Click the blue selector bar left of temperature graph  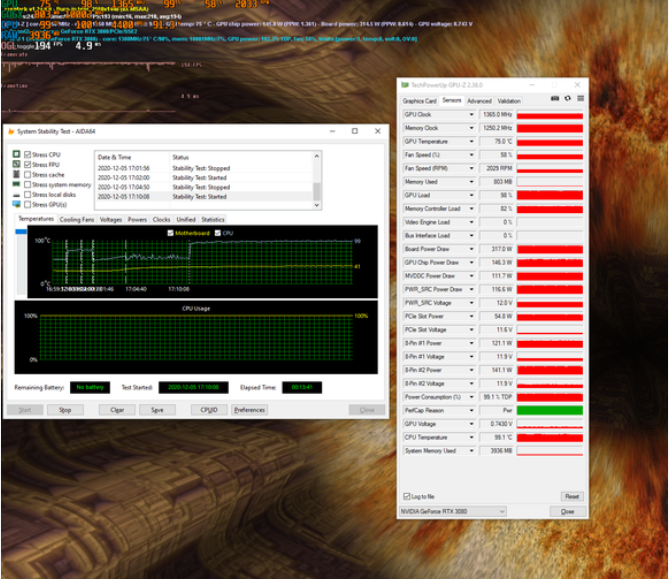[x=21, y=232]
